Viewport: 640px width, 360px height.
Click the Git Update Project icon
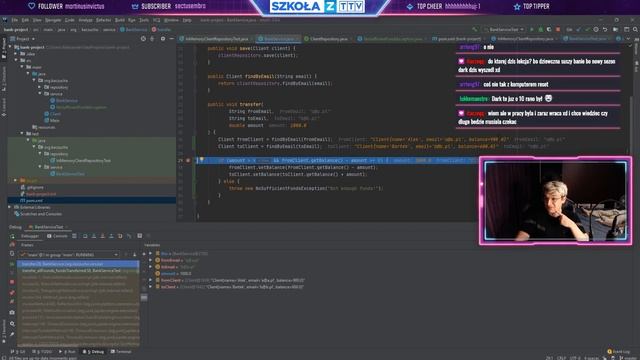point(578,29)
